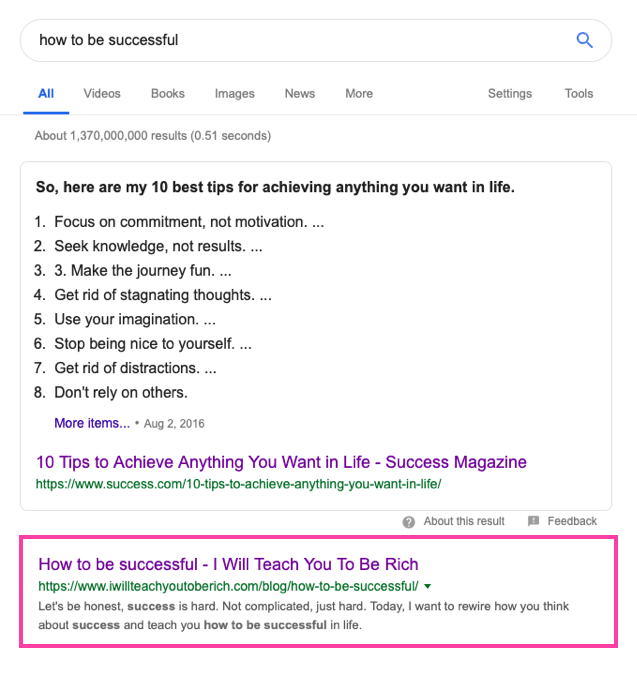The height and width of the screenshot is (687, 637).
Task: Open the 10 Tips Success Magazine result title
Action: 281,462
